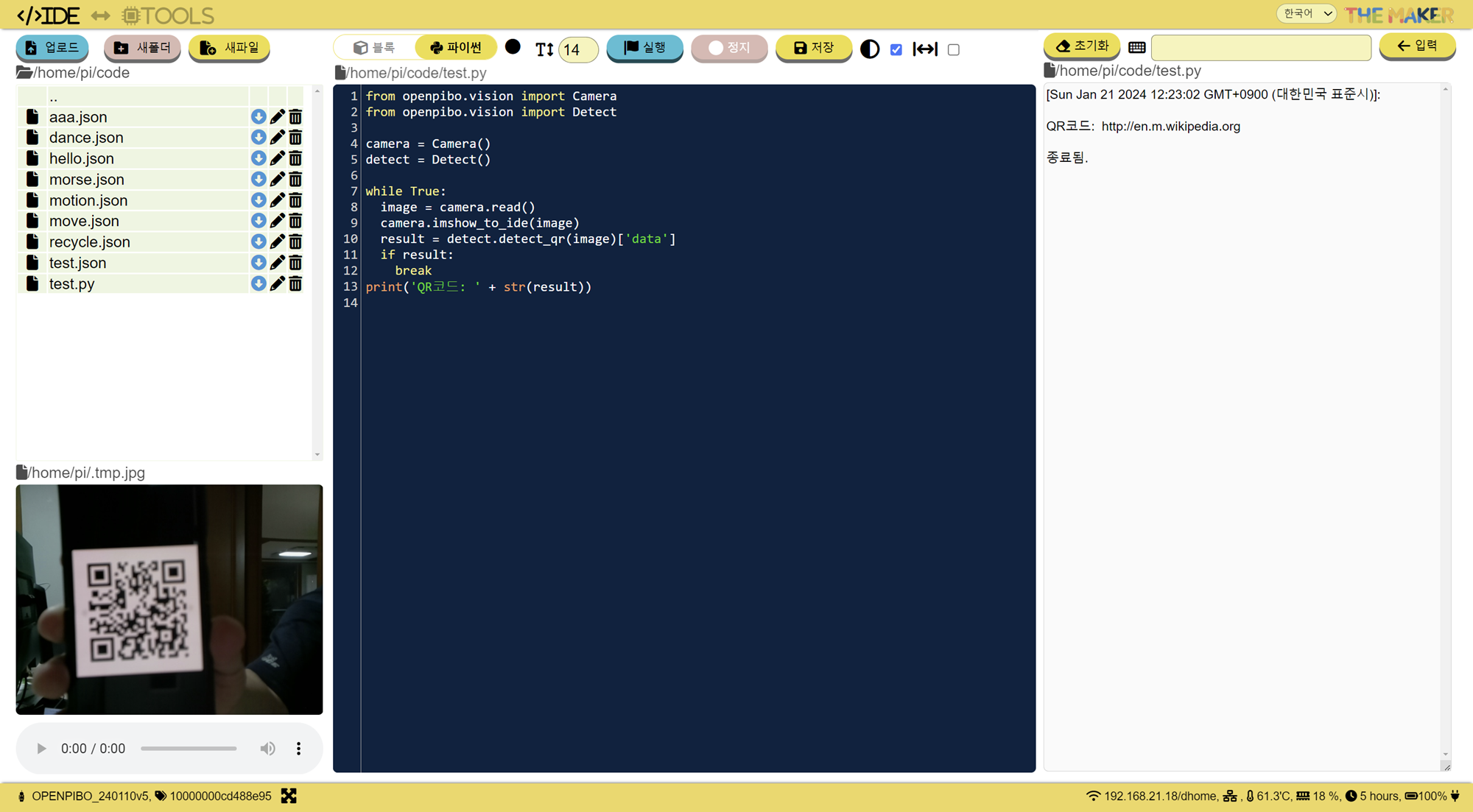Download the aaa.json file

(x=258, y=117)
